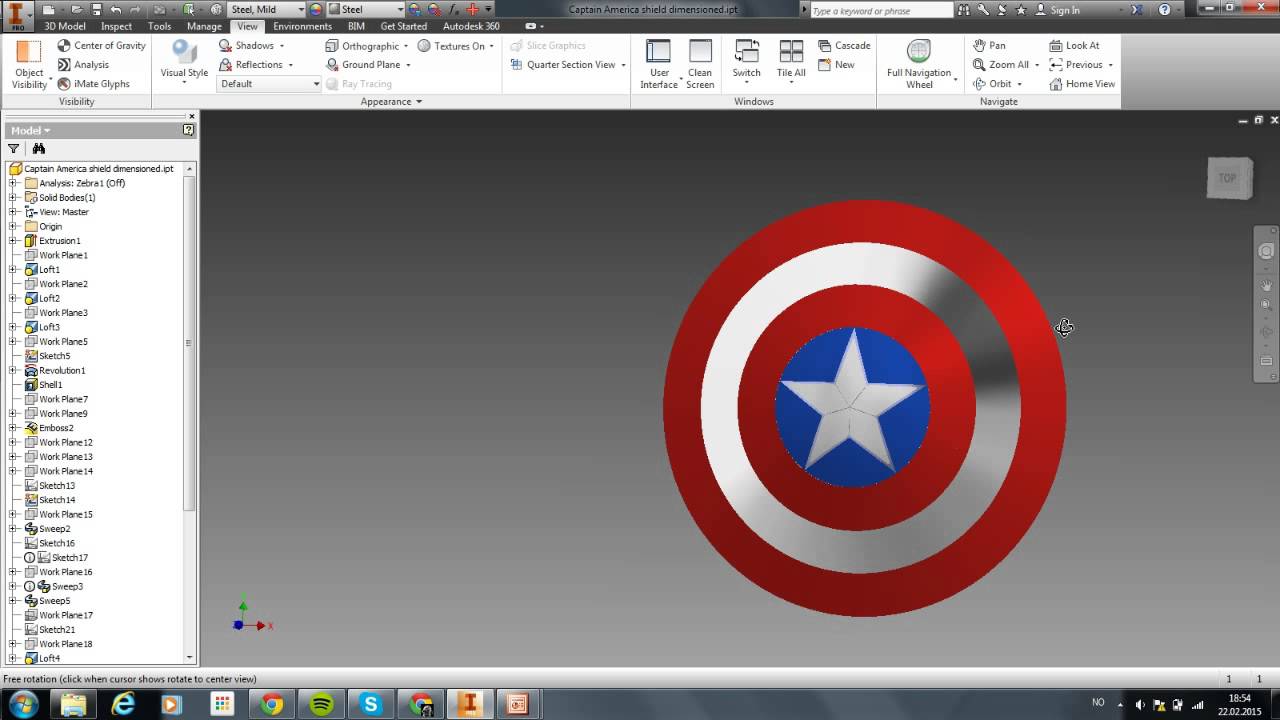Open the Analysis visibility tool

pyautogui.click(x=83, y=65)
